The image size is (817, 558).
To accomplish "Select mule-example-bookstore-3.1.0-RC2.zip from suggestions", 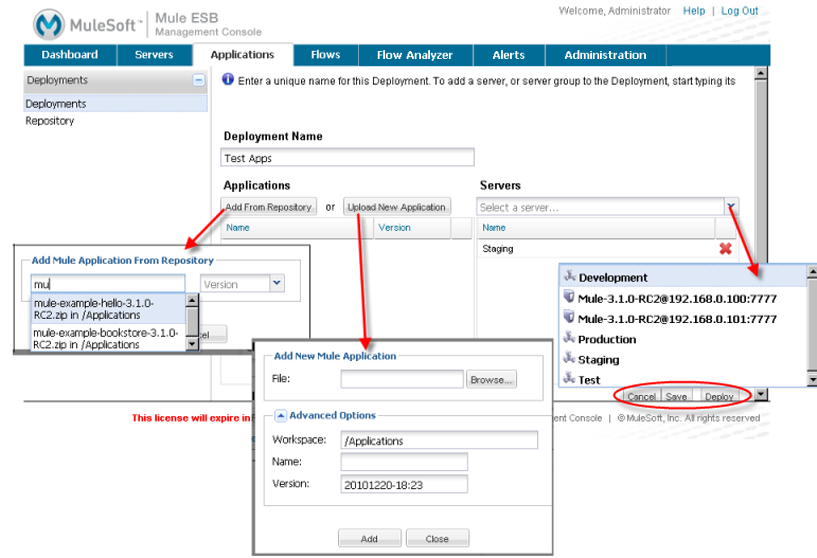I will (105, 338).
